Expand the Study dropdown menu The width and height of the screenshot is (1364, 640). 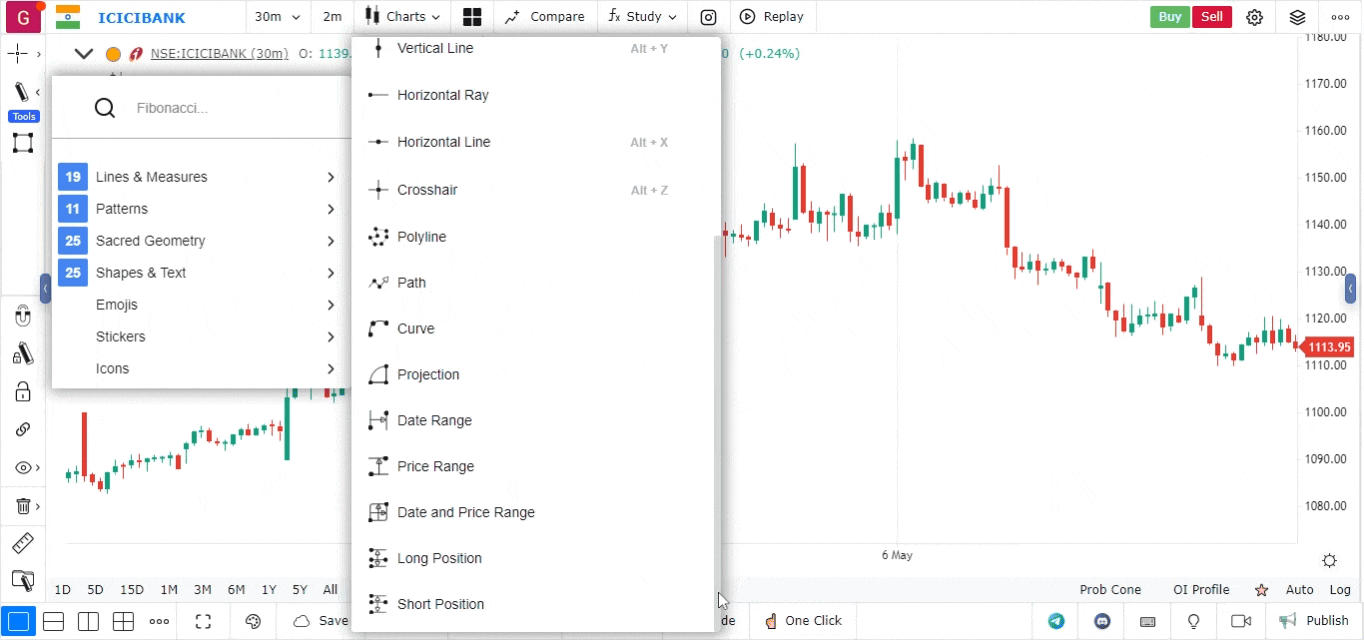[x=643, y=17]
